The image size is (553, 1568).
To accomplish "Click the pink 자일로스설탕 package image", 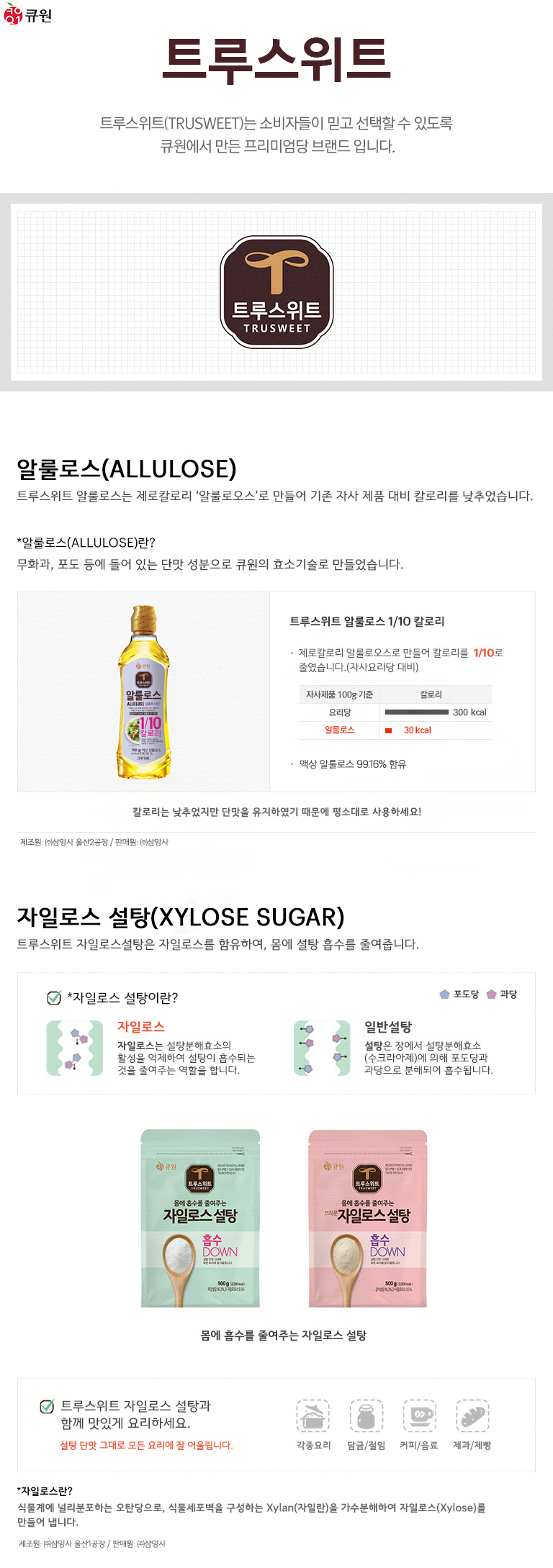I will pyautogui.click(x=368, y=1218).
